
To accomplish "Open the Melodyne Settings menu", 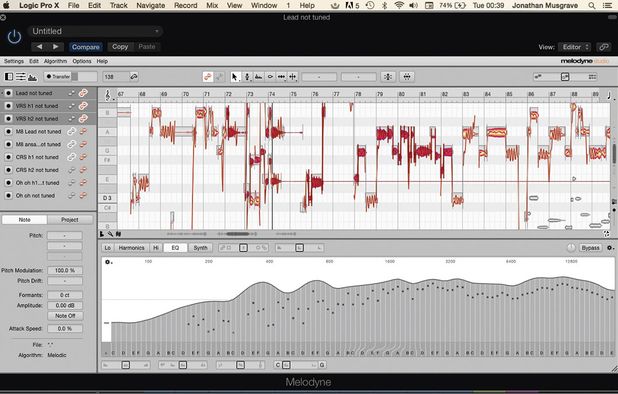I will (14, 61).
